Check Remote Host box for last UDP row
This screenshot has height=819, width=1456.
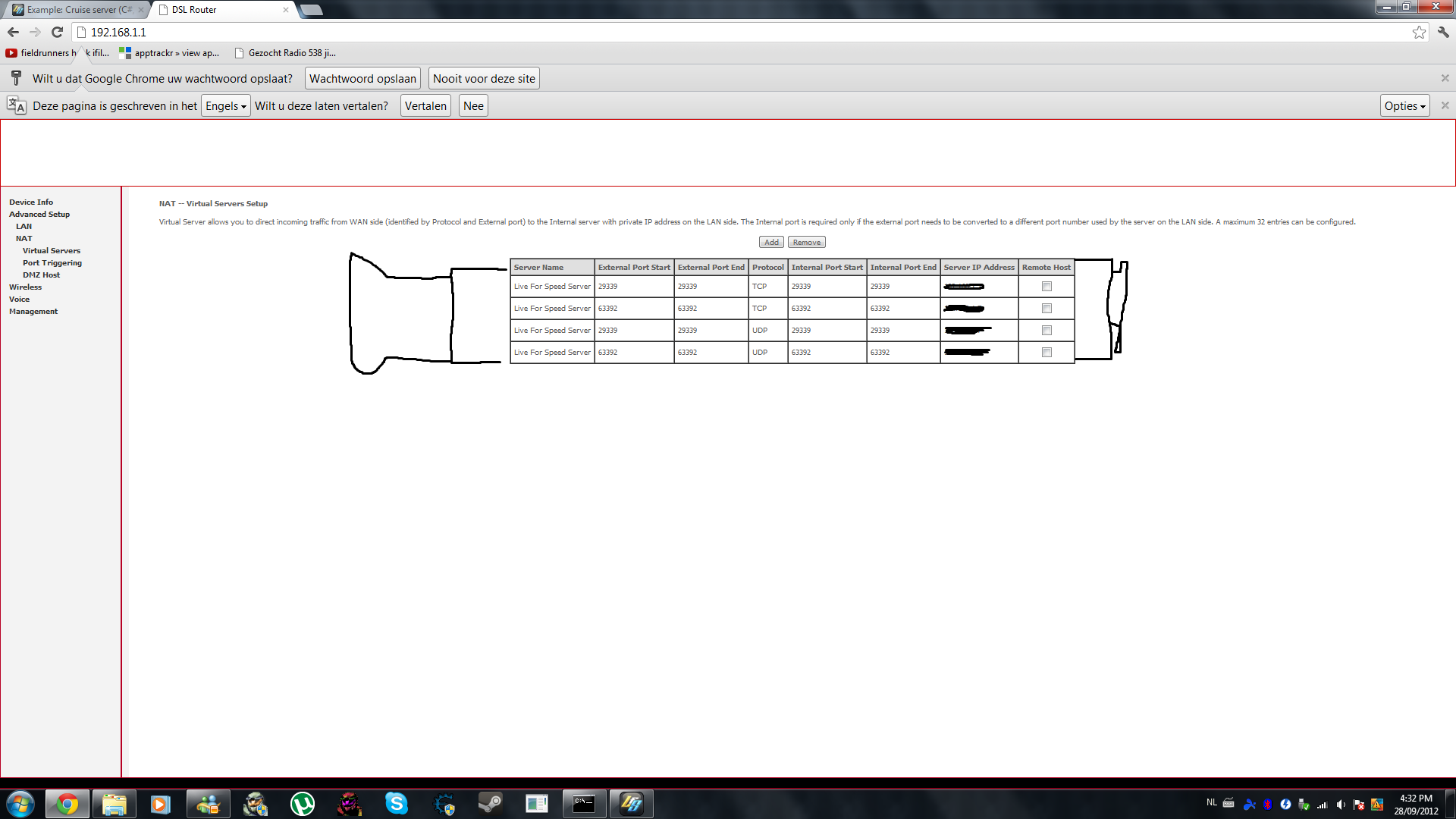[x=1046, y=353]
